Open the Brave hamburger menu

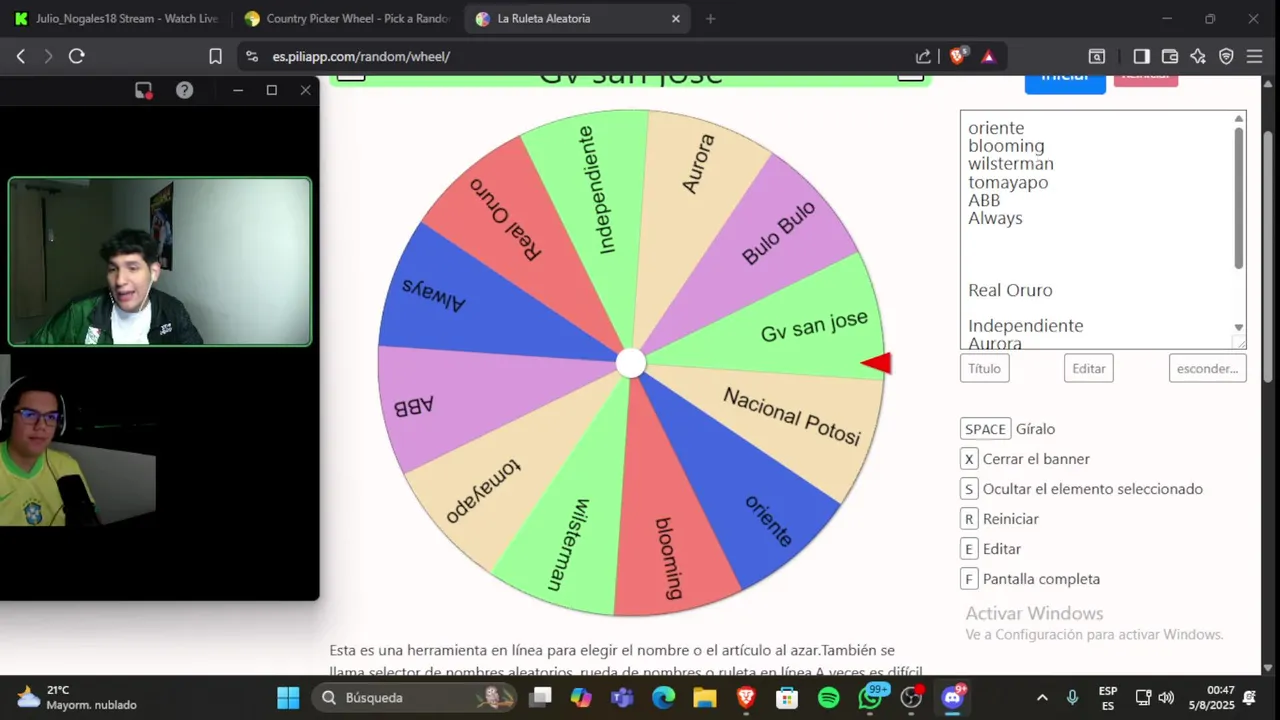(1255, 57)
